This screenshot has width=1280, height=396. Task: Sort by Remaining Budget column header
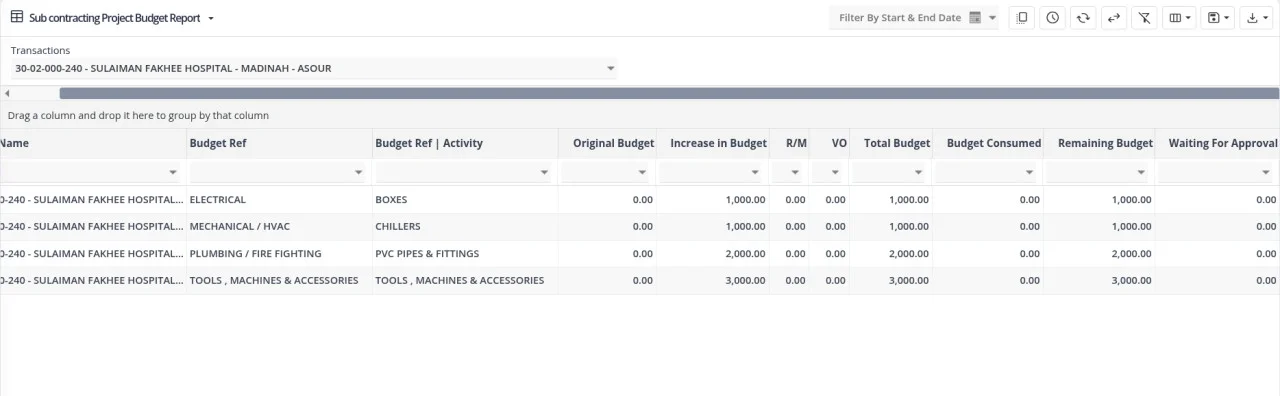point(1105,143)
